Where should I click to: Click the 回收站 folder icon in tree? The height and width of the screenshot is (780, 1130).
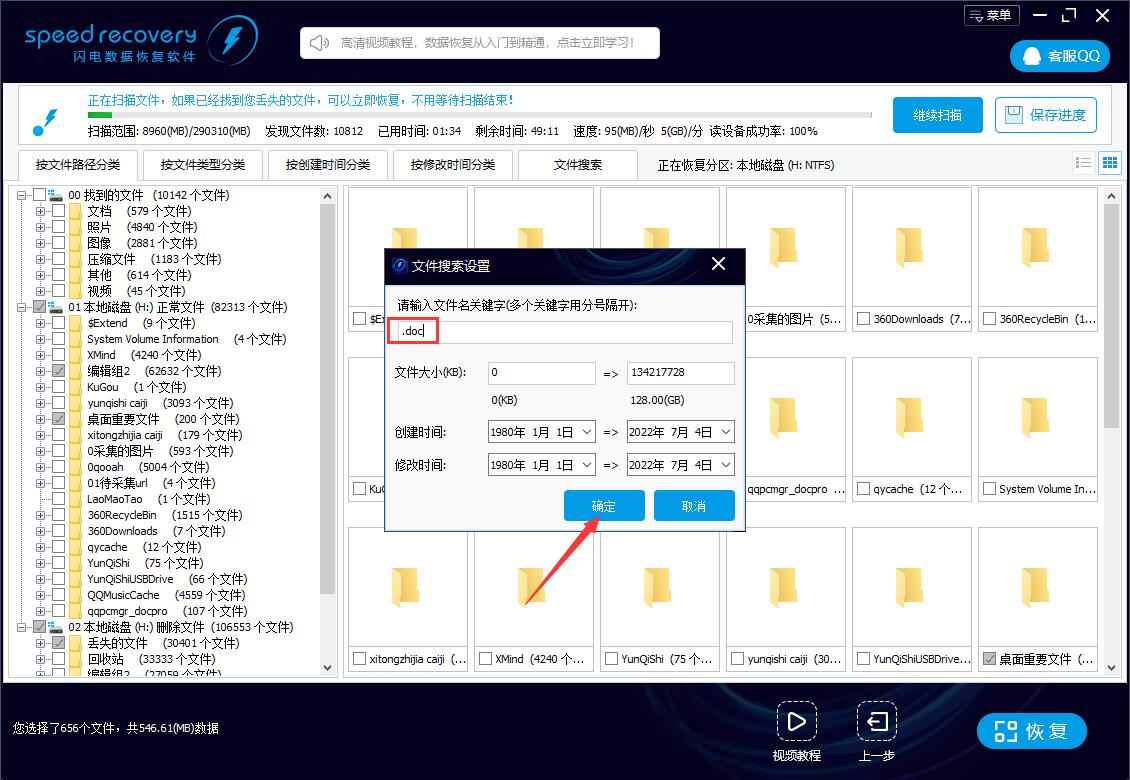(76, 659)
